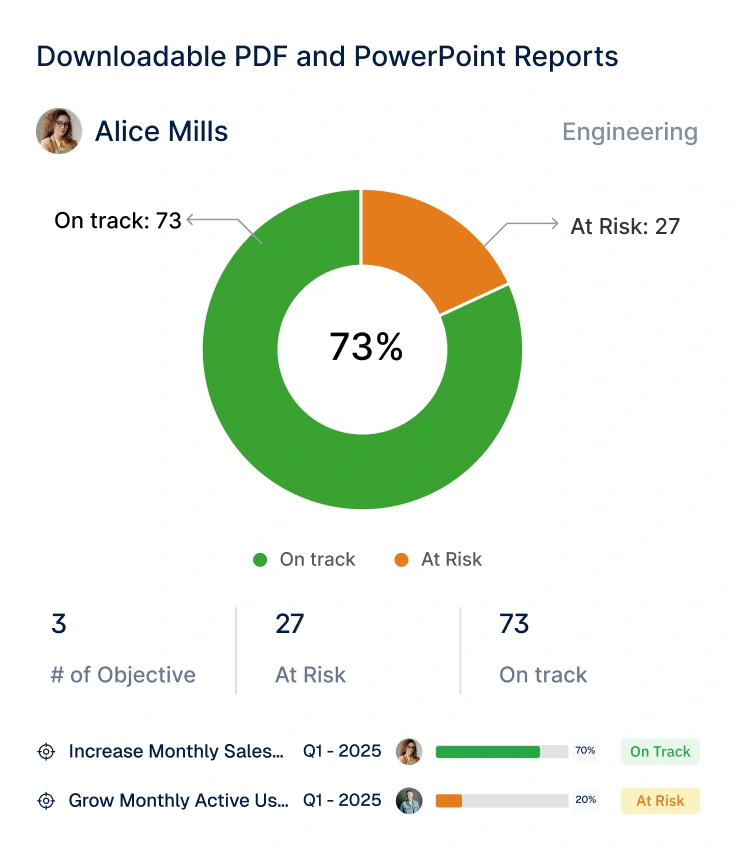The height and width of the screenshot is (858, 736).
Task: Expand the truncated Increase Monthly Sales objective name
Action: tap(175, 751)
